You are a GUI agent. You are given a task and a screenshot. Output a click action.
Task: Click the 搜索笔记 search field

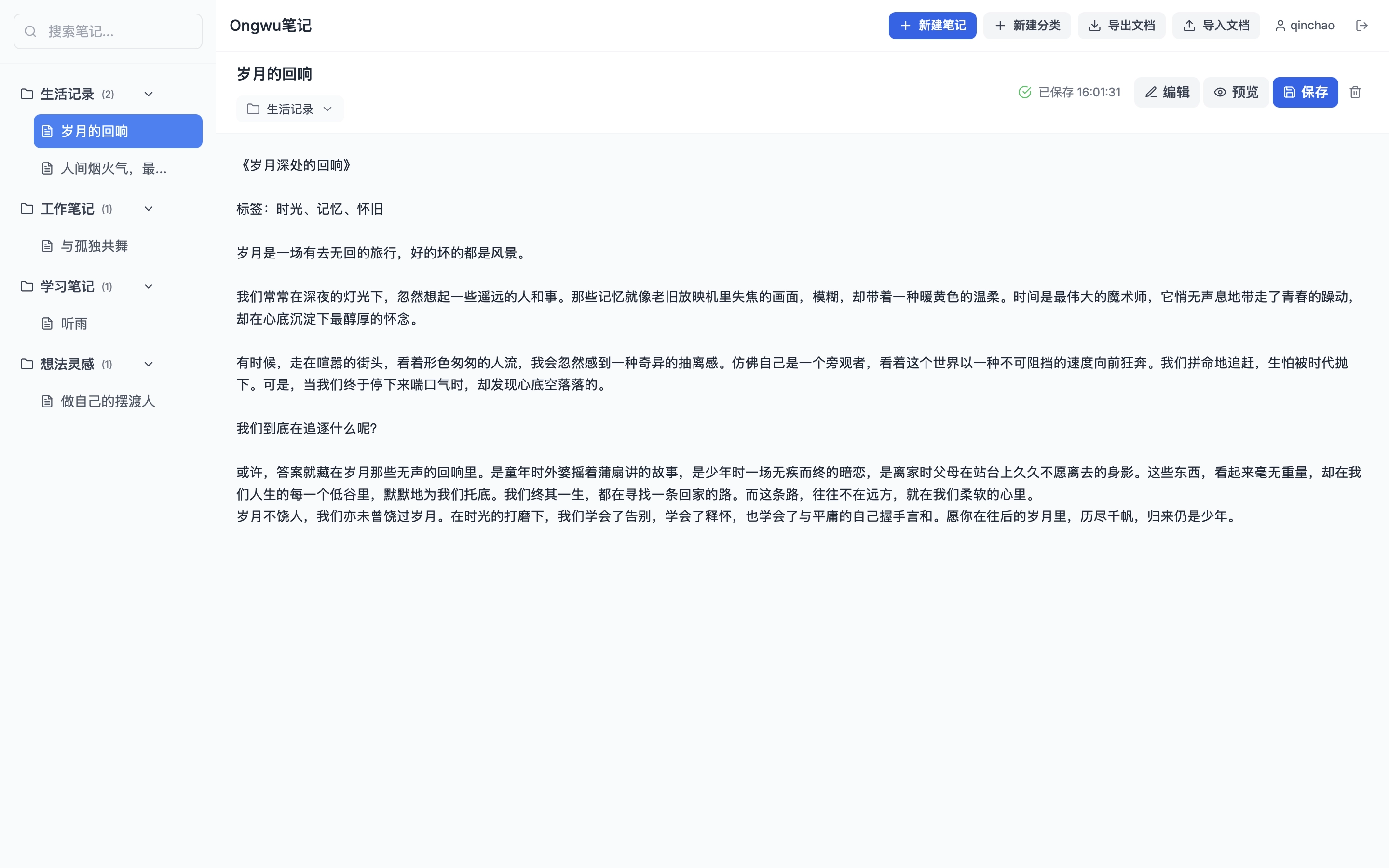tap(108, 31)
